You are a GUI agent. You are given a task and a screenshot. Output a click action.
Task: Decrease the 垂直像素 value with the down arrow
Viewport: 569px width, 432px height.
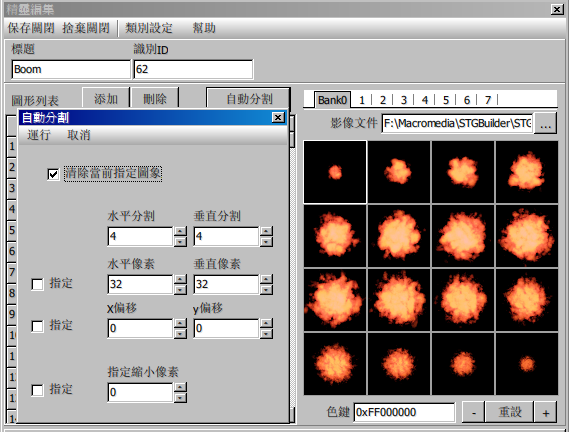pyautogui.click(x=266, y=289)
